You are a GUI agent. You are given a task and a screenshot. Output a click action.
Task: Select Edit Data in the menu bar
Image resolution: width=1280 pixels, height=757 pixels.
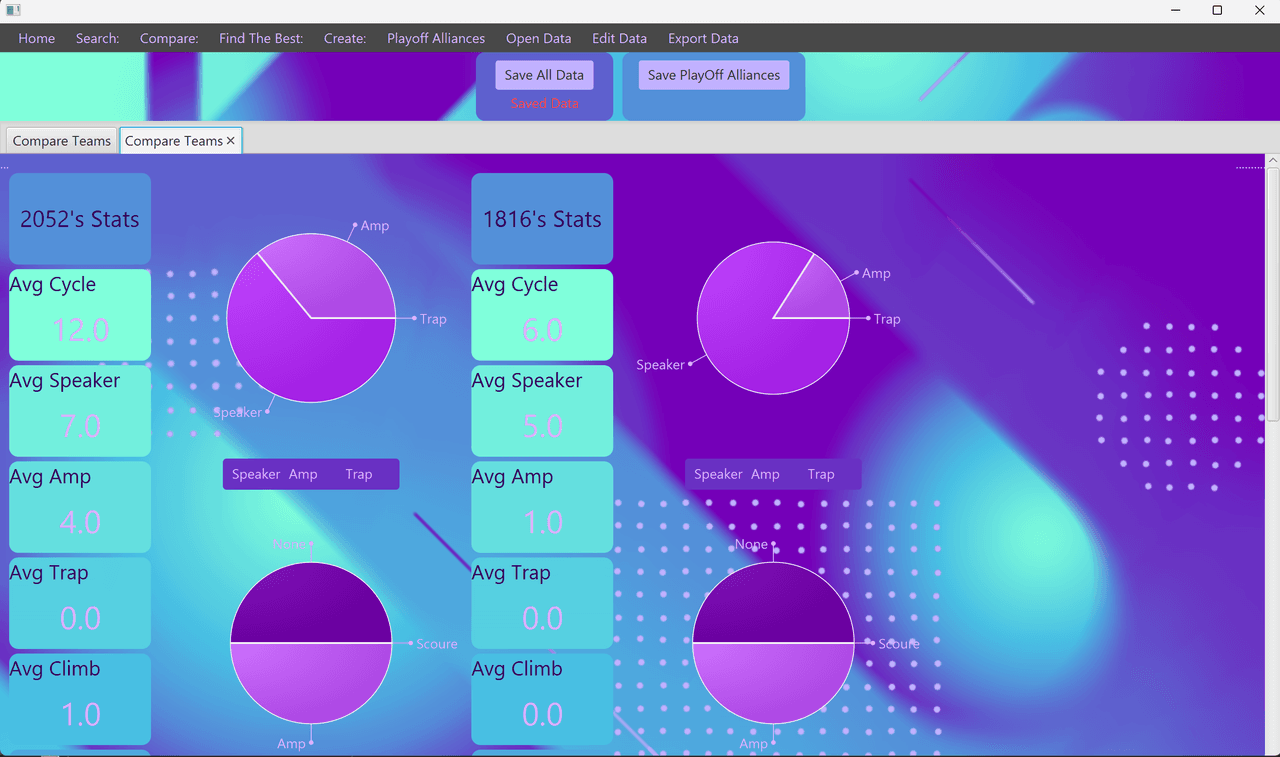[619, 38]
